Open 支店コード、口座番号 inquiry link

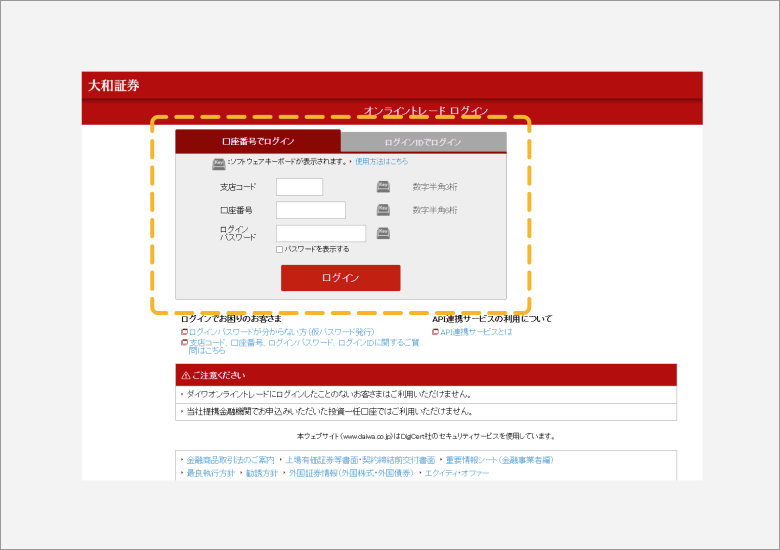coord(304,346)
